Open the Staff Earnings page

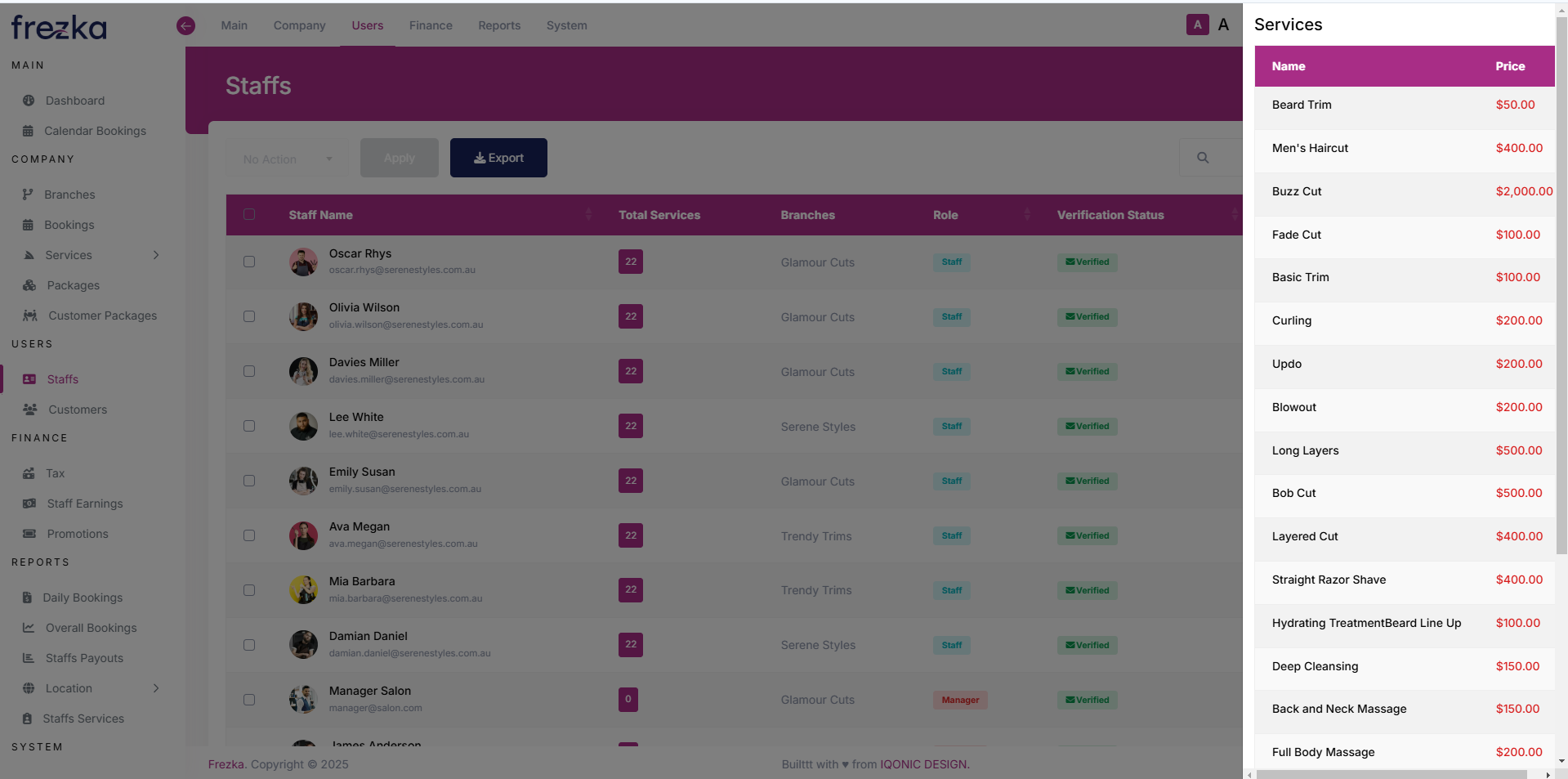(84, 503)
